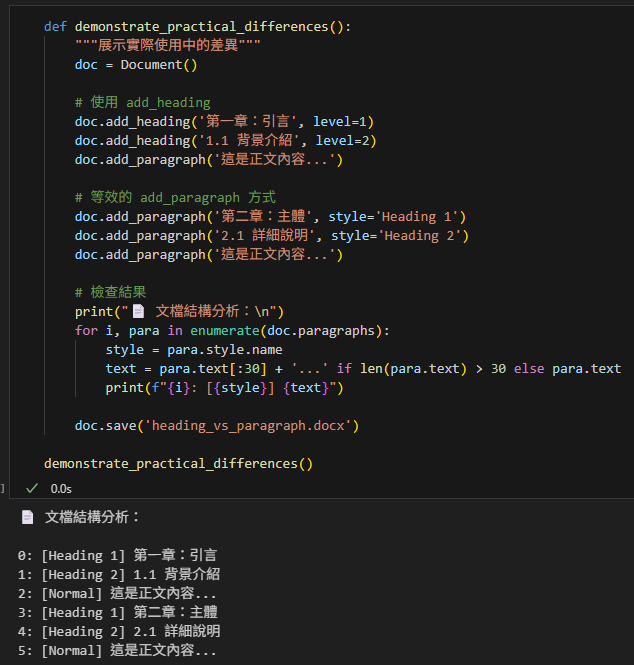Click output row 5: [Normal] 這是正文內容

coord(117,650)
